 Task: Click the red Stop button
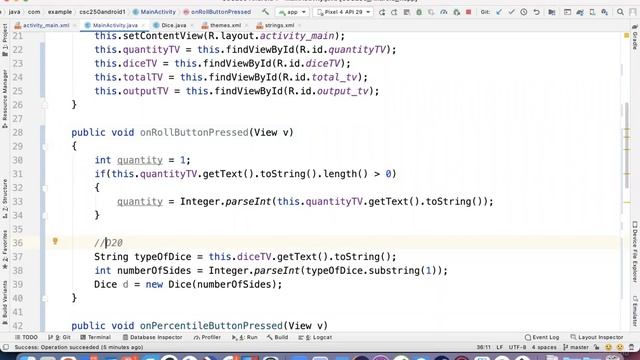click(x=469, y=12)
